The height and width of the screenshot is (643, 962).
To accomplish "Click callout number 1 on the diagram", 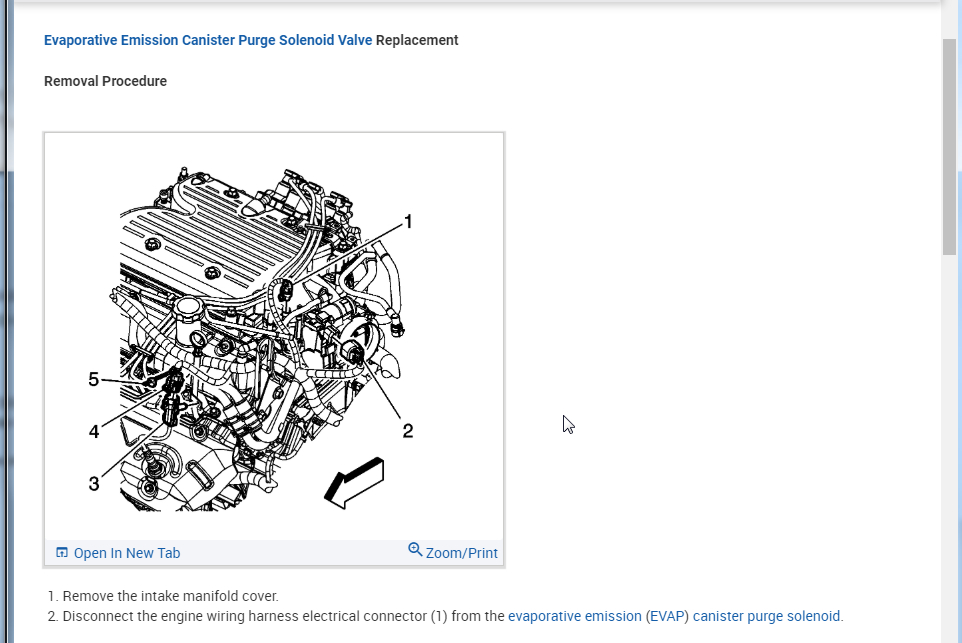I will click(408, 221).
